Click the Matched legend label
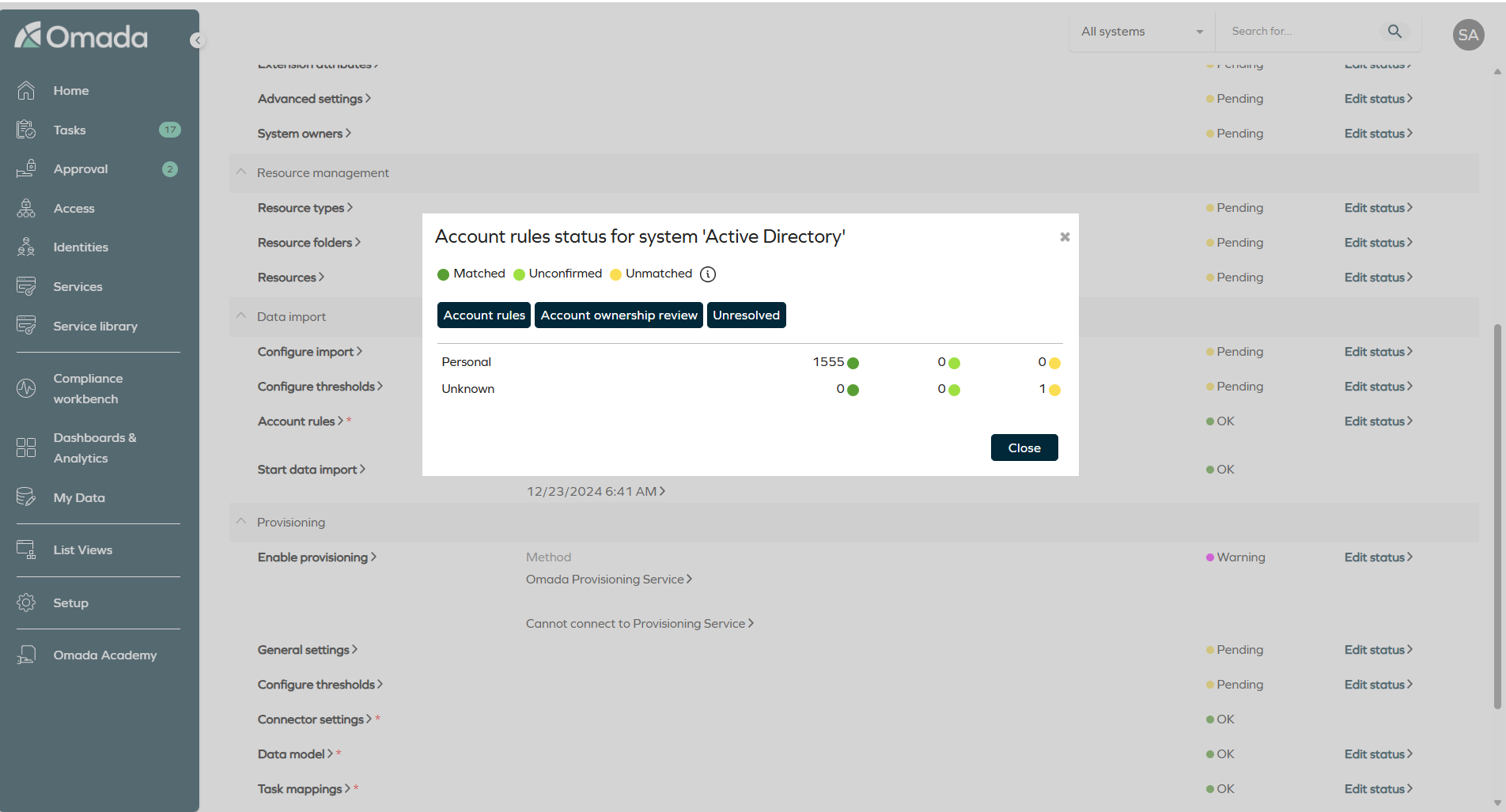Screen dimensions: 1506x812 pyautogui.click(x=479, y=274)
